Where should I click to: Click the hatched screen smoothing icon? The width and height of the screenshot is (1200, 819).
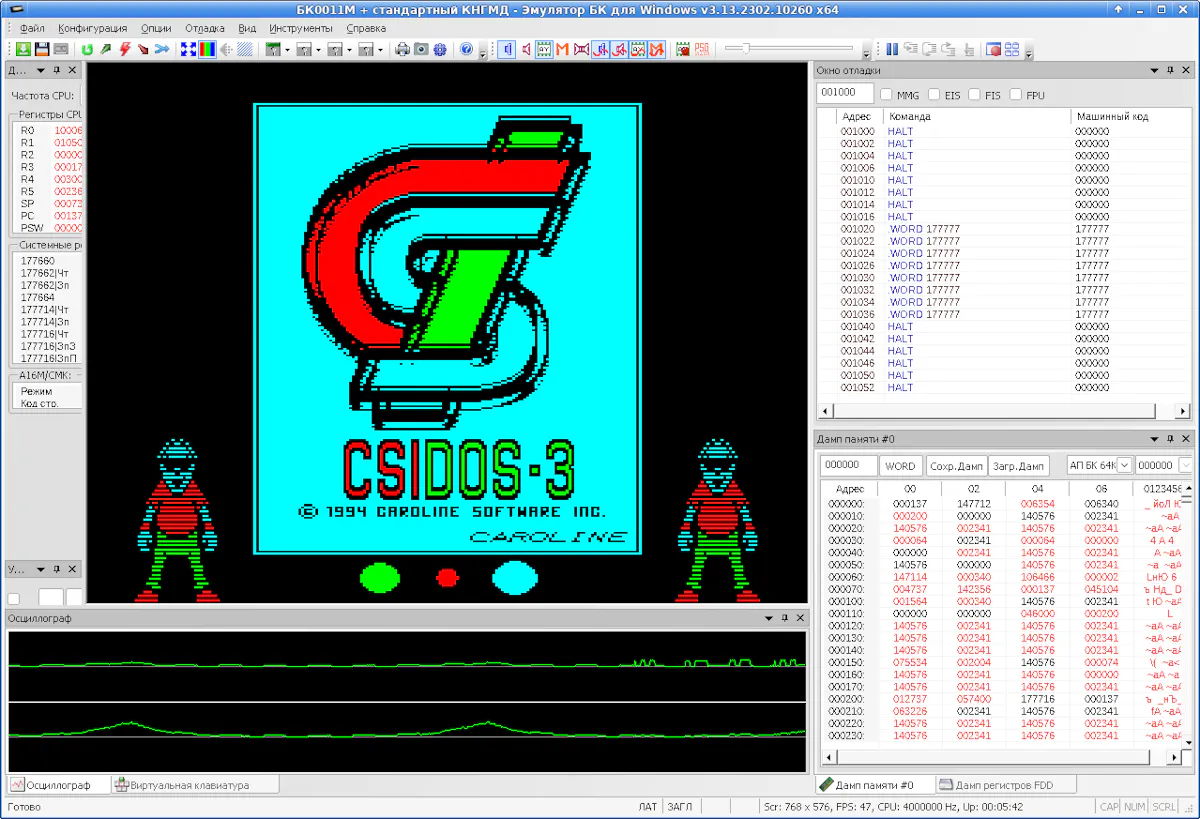point(245,49)
